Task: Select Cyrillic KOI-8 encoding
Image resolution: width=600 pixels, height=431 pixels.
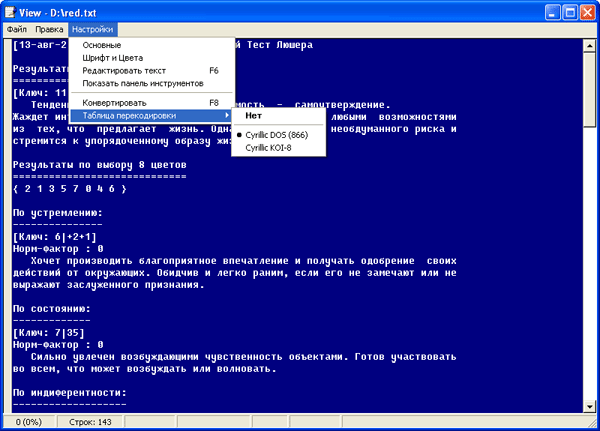Action: coord(279,147)
